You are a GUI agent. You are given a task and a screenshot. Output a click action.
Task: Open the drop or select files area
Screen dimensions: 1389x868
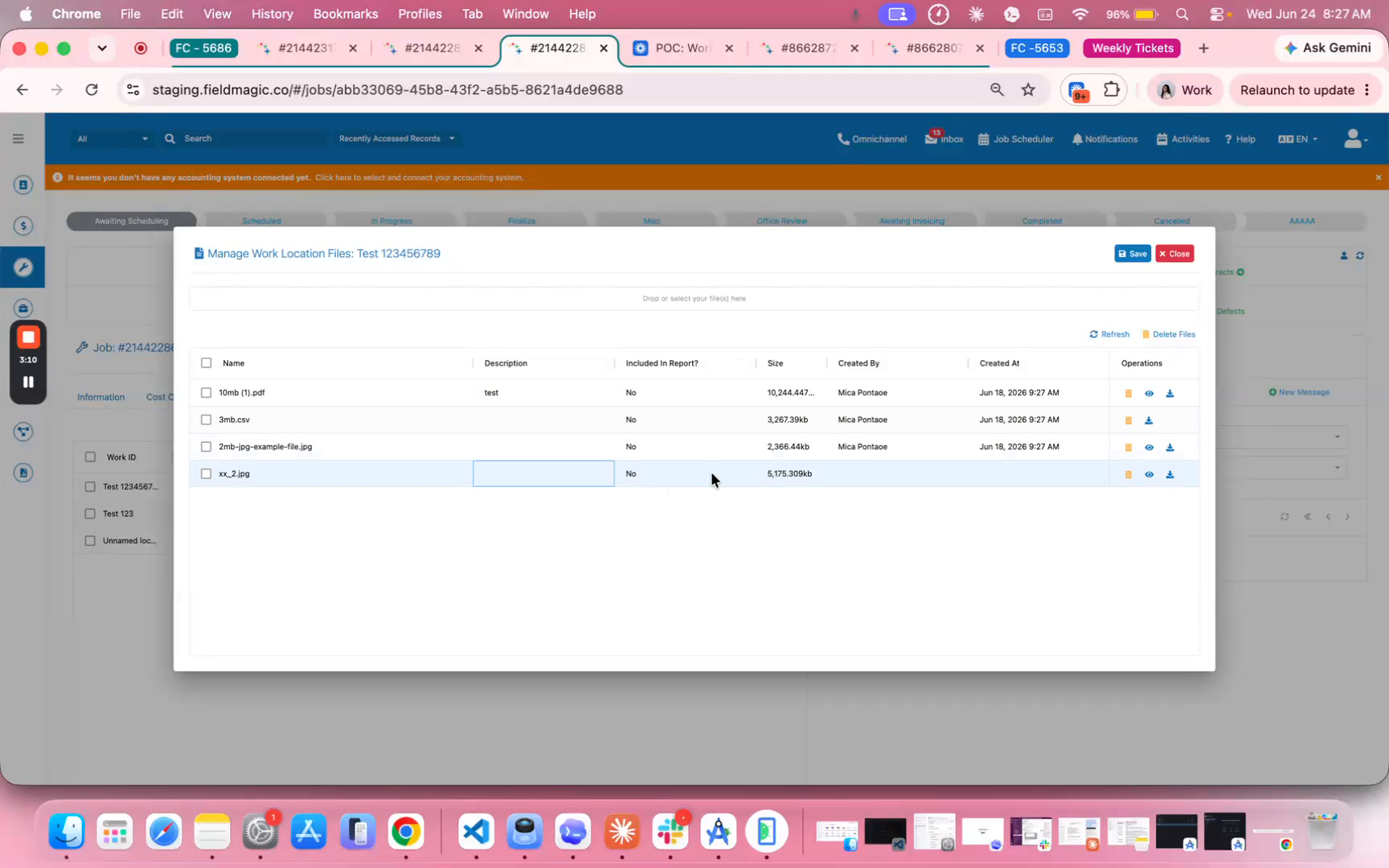click(x=694, y=298)
